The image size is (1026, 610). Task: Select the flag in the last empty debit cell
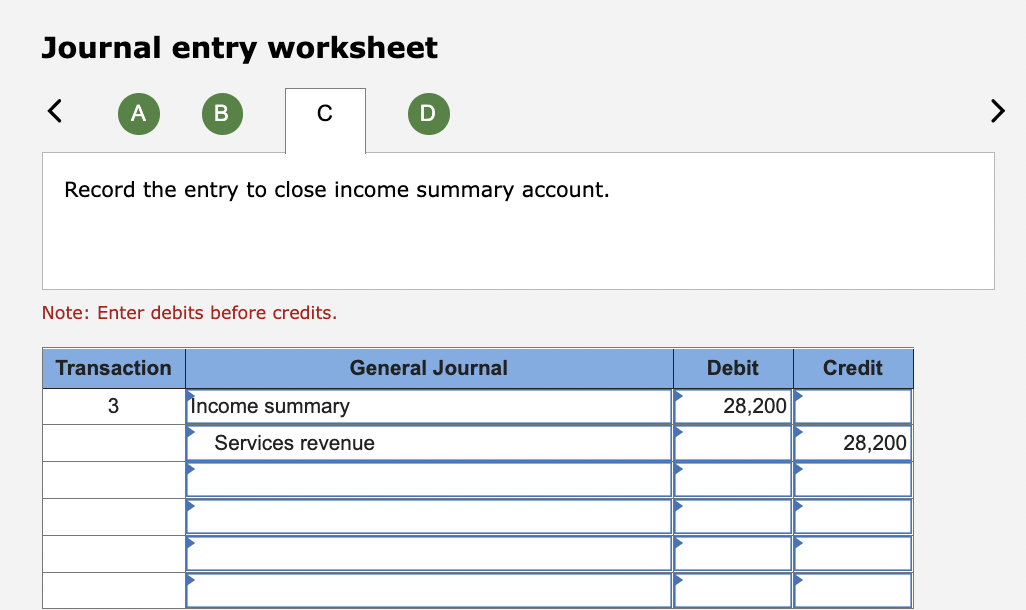[x=679, y=581]
